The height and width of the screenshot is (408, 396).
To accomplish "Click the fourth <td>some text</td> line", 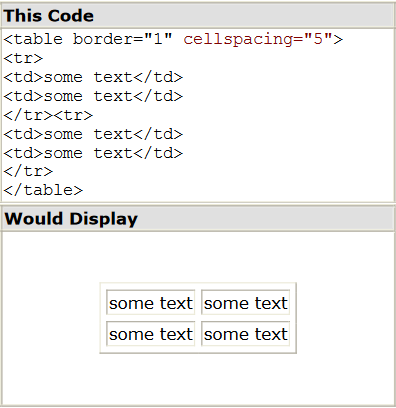I will coord(93,153).
